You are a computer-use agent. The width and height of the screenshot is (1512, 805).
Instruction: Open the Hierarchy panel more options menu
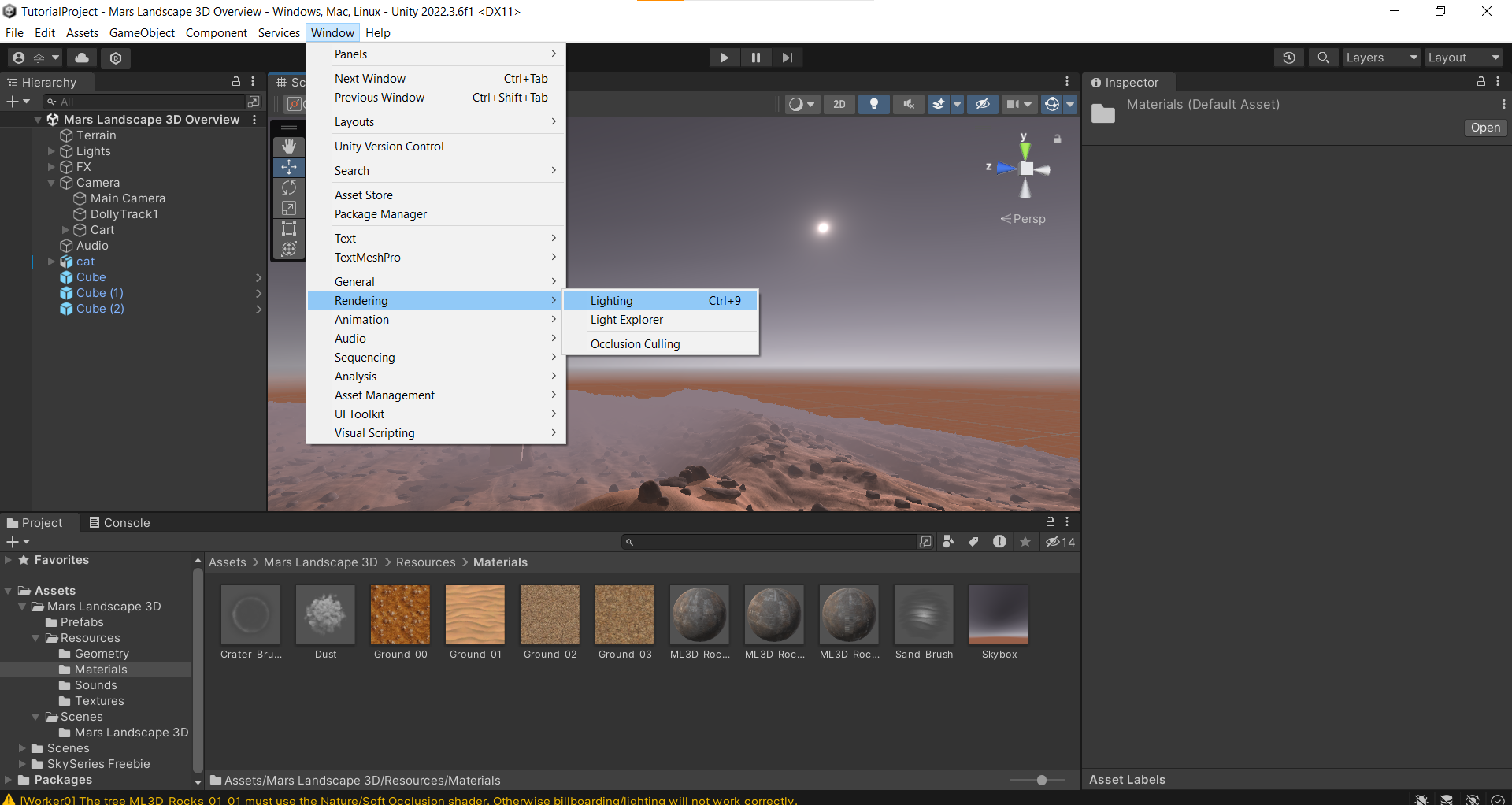(253, 82)
